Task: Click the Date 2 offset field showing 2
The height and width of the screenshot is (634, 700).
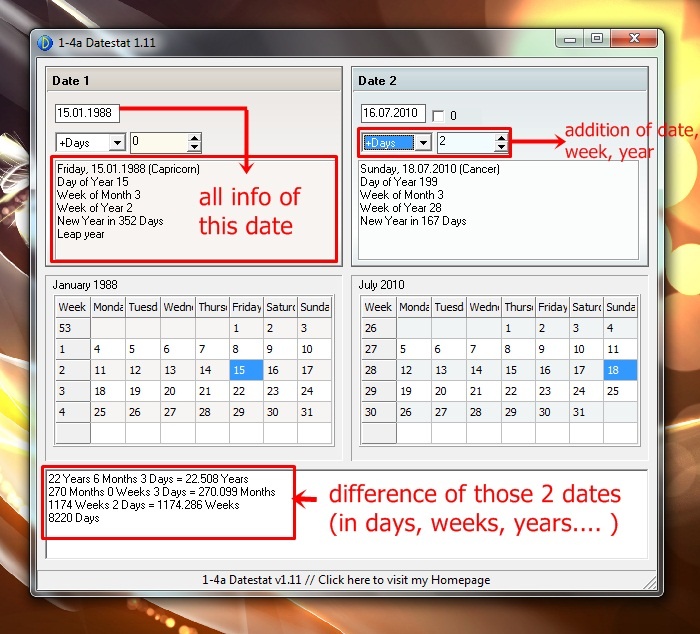Action: coord(466,142)
